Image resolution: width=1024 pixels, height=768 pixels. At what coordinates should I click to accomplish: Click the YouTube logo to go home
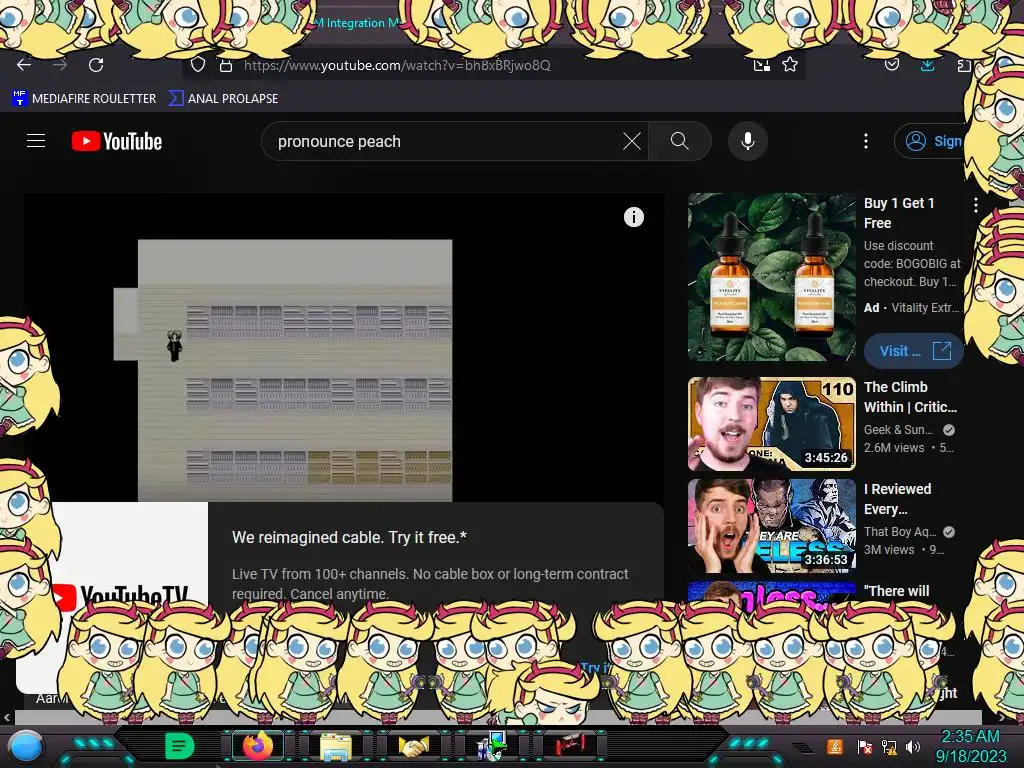117,141
